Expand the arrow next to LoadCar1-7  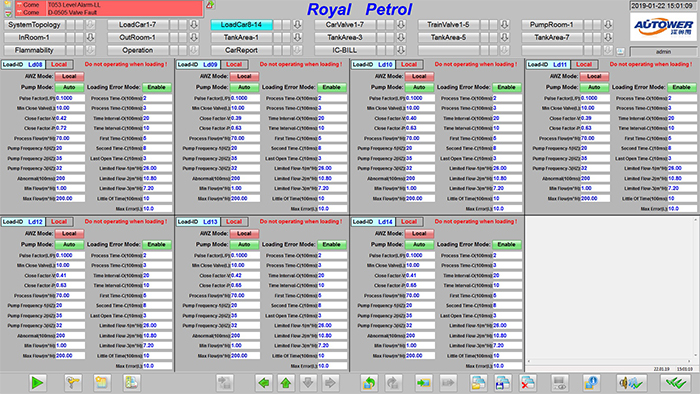[x=194, y=25]
